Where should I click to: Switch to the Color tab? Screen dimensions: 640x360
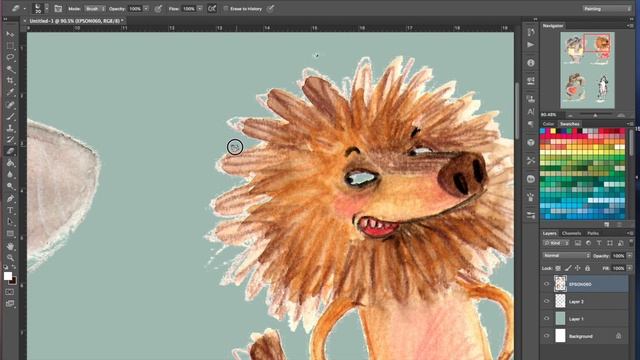pos(548,124)
